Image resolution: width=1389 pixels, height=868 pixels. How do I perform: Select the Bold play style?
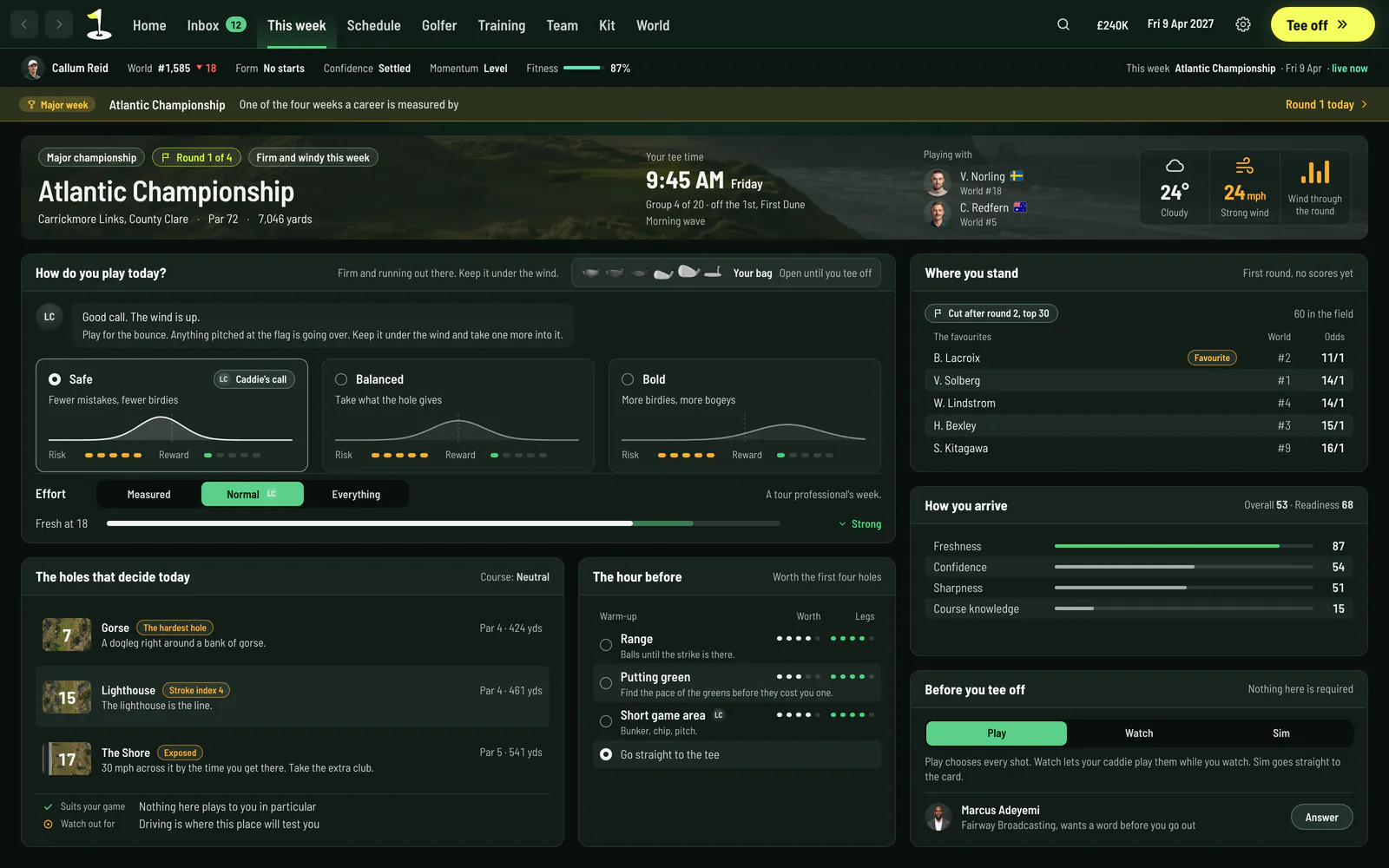pyautogui.click(x=745, y=415)
